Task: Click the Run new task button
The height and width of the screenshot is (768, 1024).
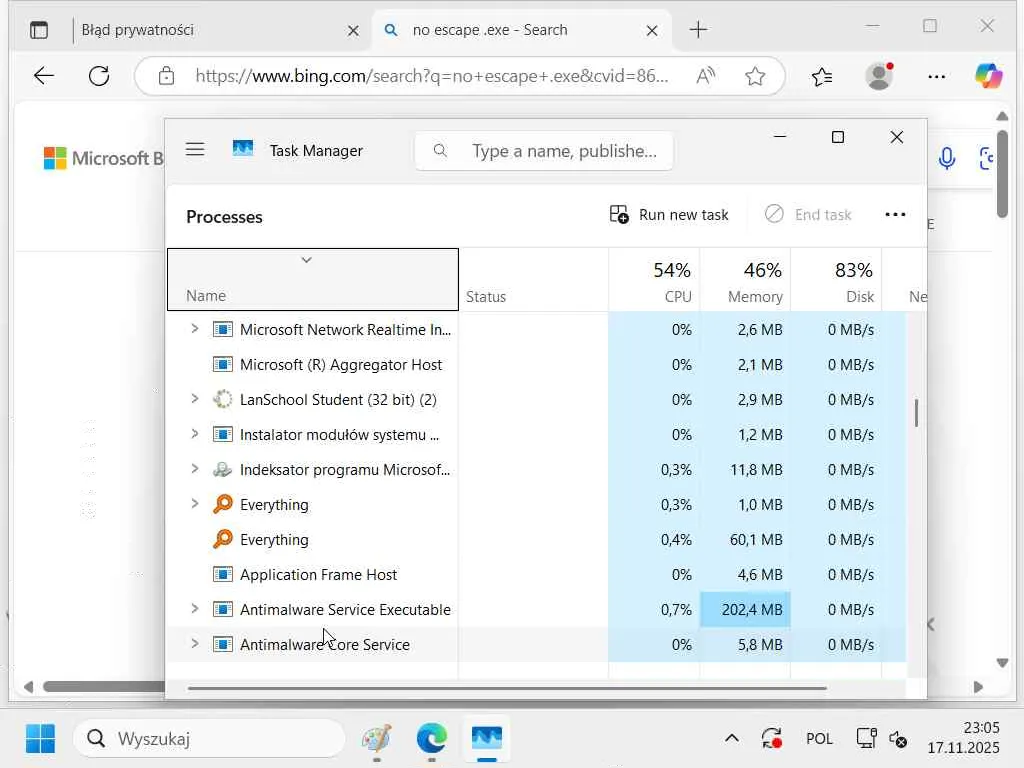Action: [x=669, y=215]
